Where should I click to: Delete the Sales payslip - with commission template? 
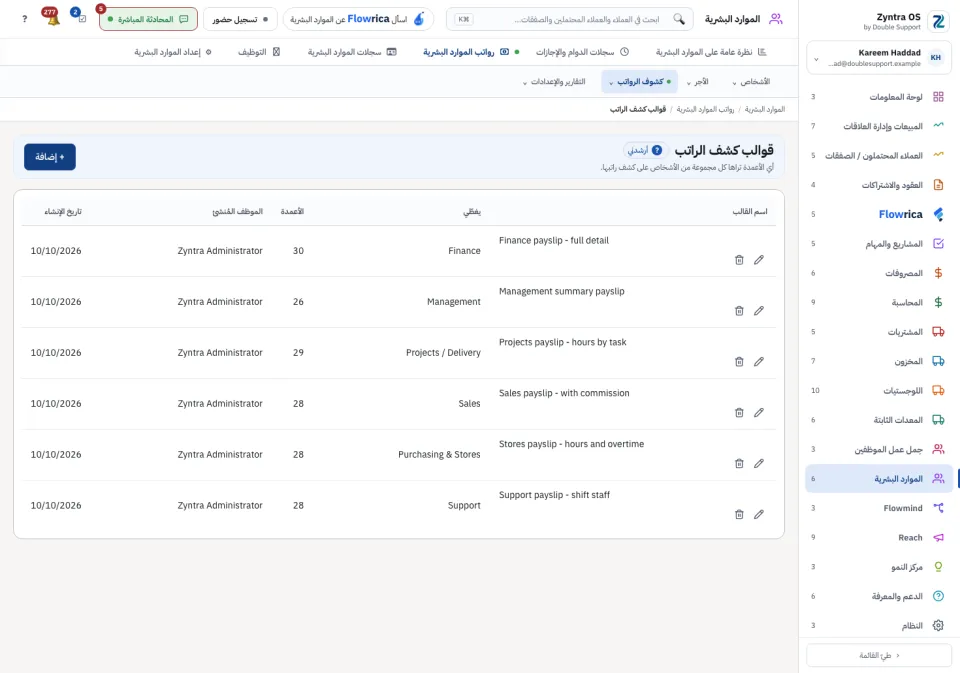(739, 412)
